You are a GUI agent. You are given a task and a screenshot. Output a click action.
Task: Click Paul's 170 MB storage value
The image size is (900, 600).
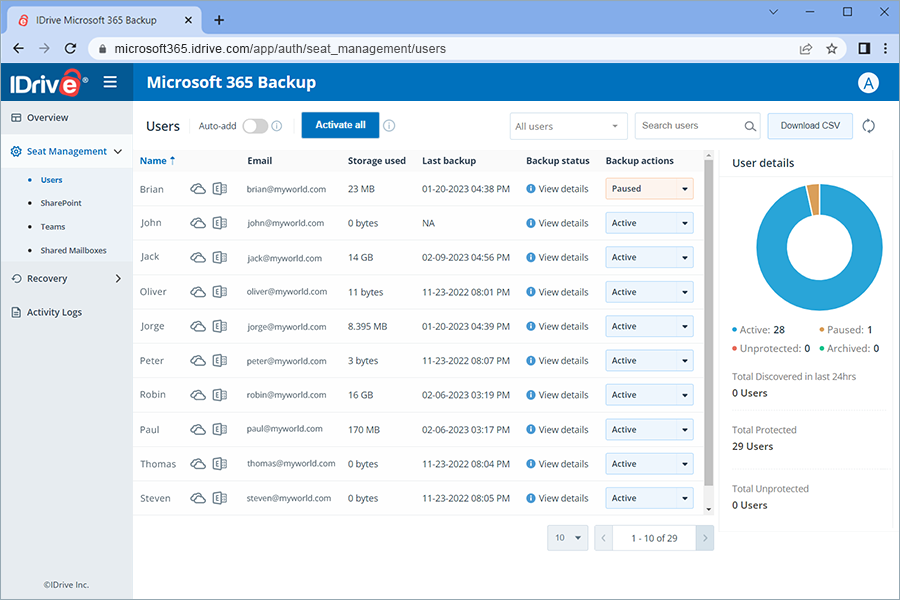[364, 429]
